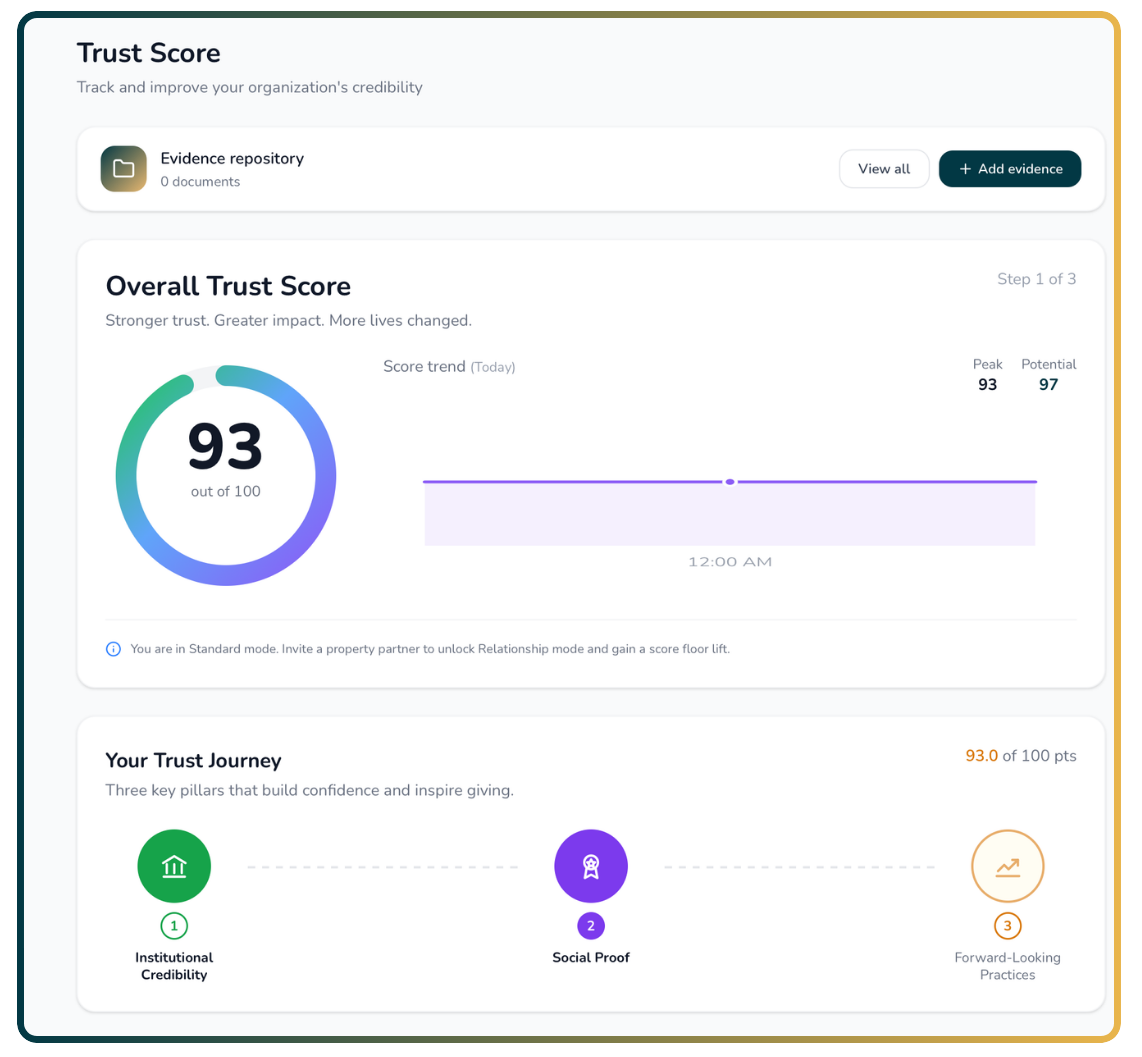This screenshot has width=1142, height=1057.
Task: Click the 93 out of 100 score ring
Action: [x=226, y=476]
